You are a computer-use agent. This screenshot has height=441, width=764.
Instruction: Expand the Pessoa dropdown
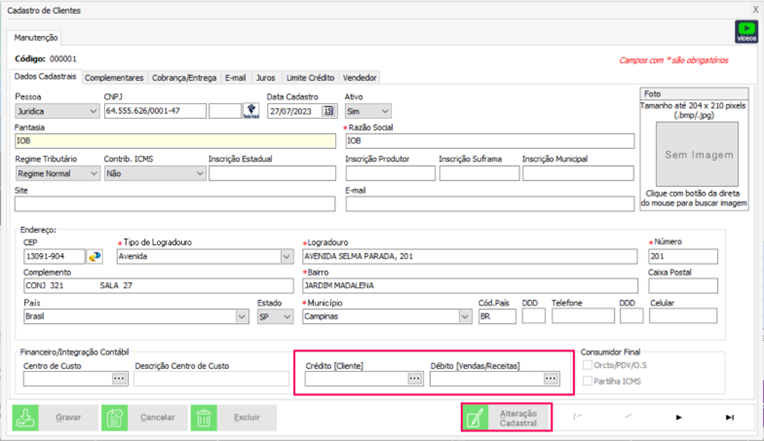[92, 111]
